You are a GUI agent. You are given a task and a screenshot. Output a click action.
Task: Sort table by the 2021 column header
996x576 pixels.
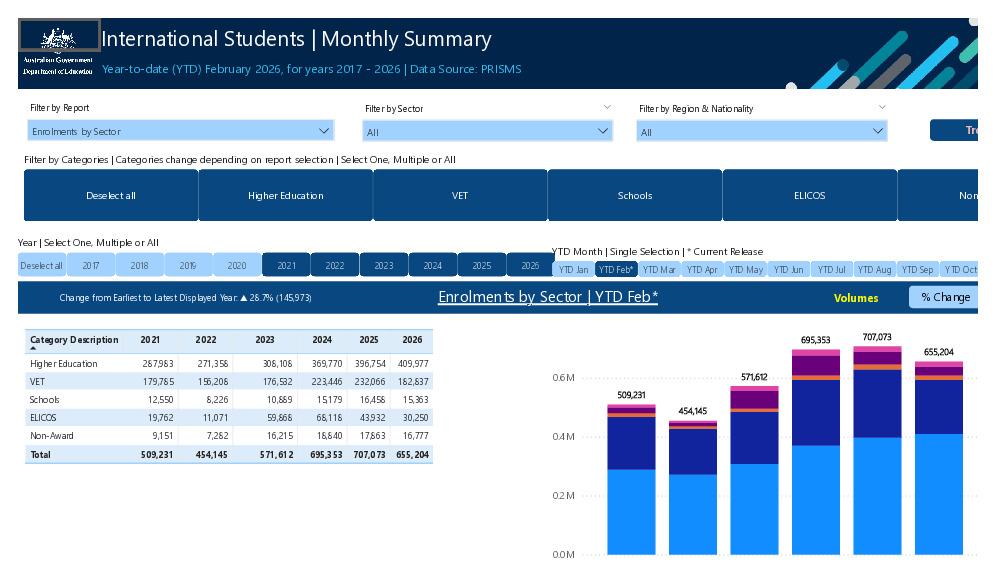(150, 339)
